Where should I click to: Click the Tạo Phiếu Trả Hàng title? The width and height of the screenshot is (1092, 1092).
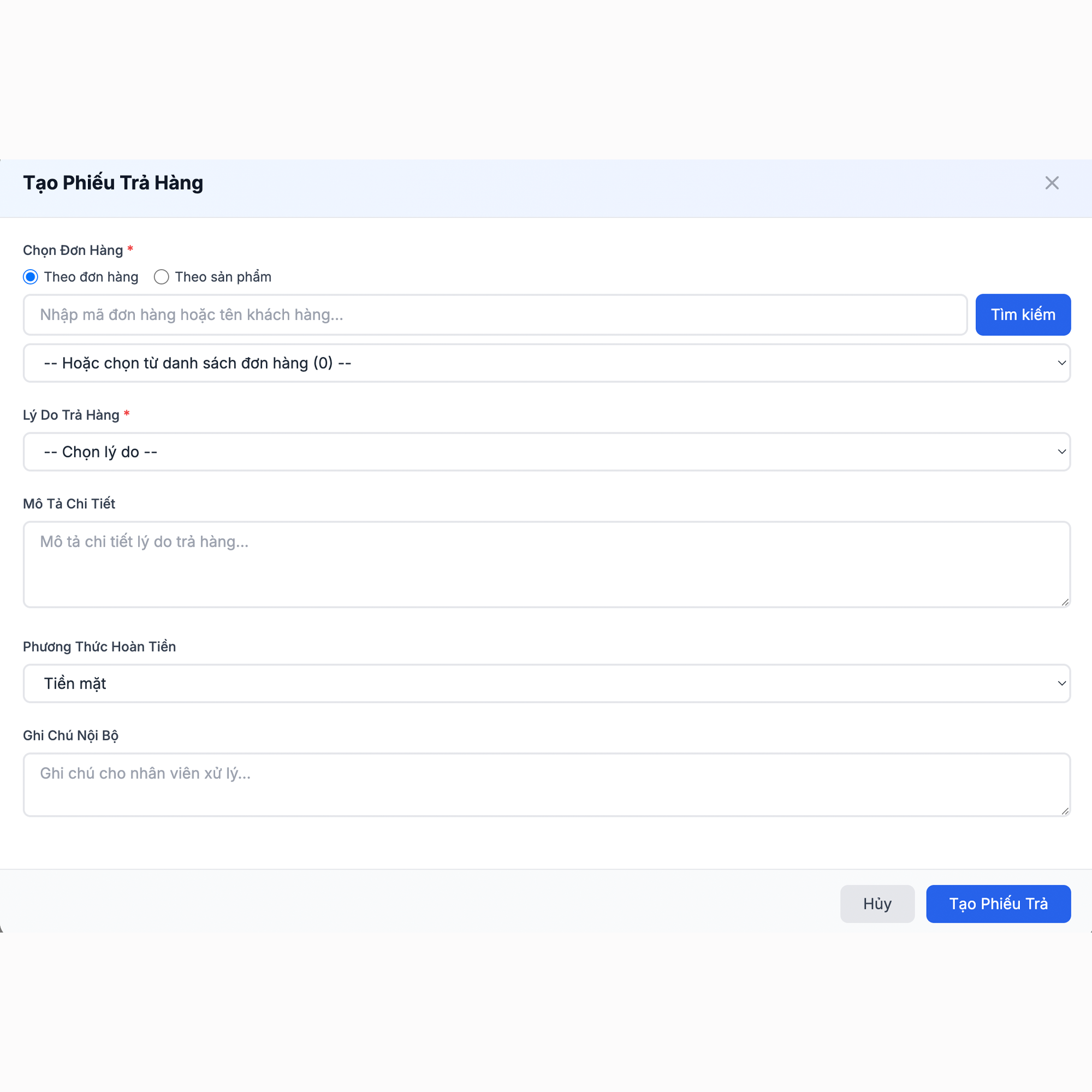pos(113,183)
